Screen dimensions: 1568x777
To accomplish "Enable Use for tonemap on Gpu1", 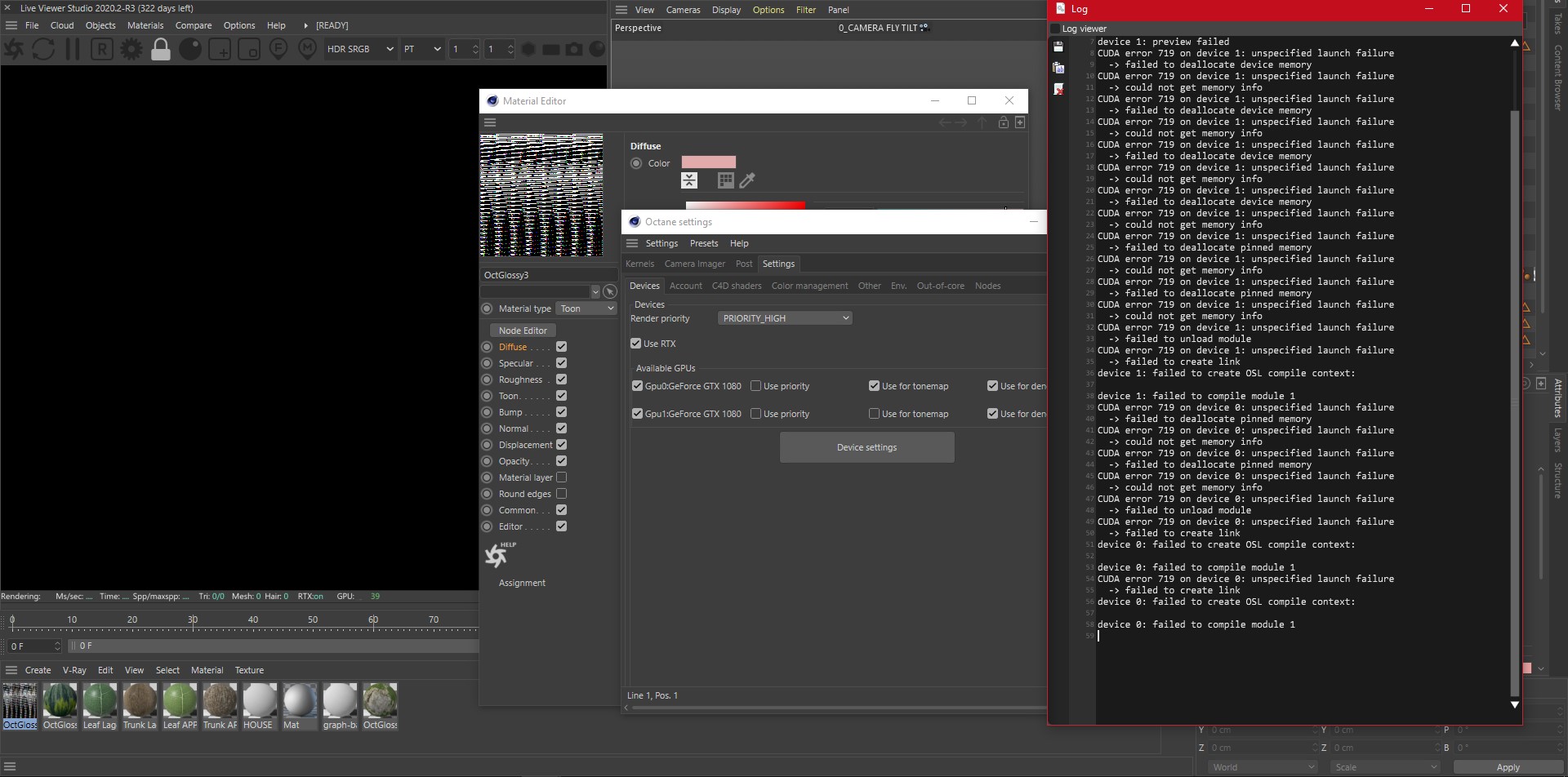I will click(875, 414).
